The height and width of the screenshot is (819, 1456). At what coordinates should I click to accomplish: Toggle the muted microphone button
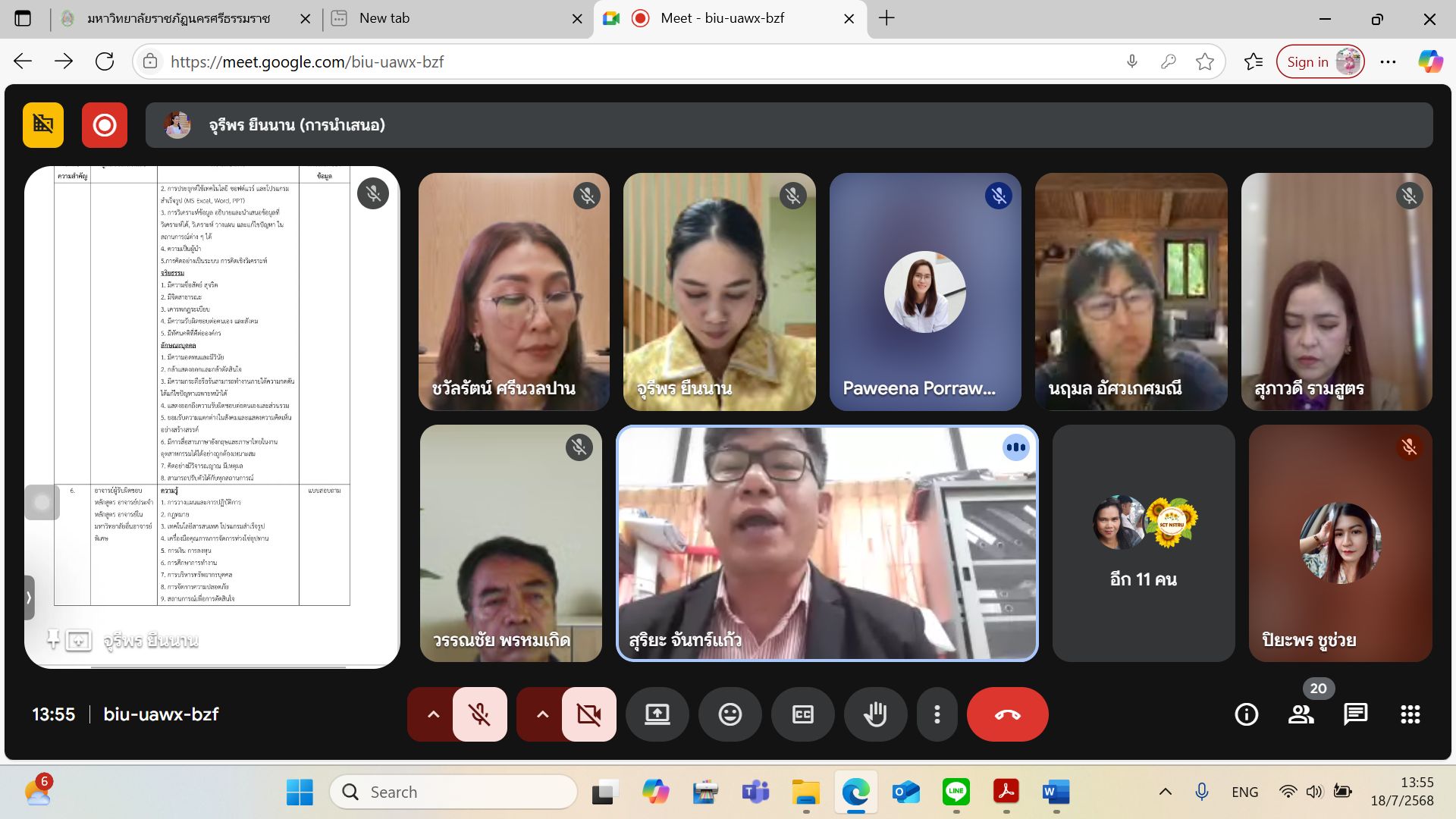pos(479,714)
